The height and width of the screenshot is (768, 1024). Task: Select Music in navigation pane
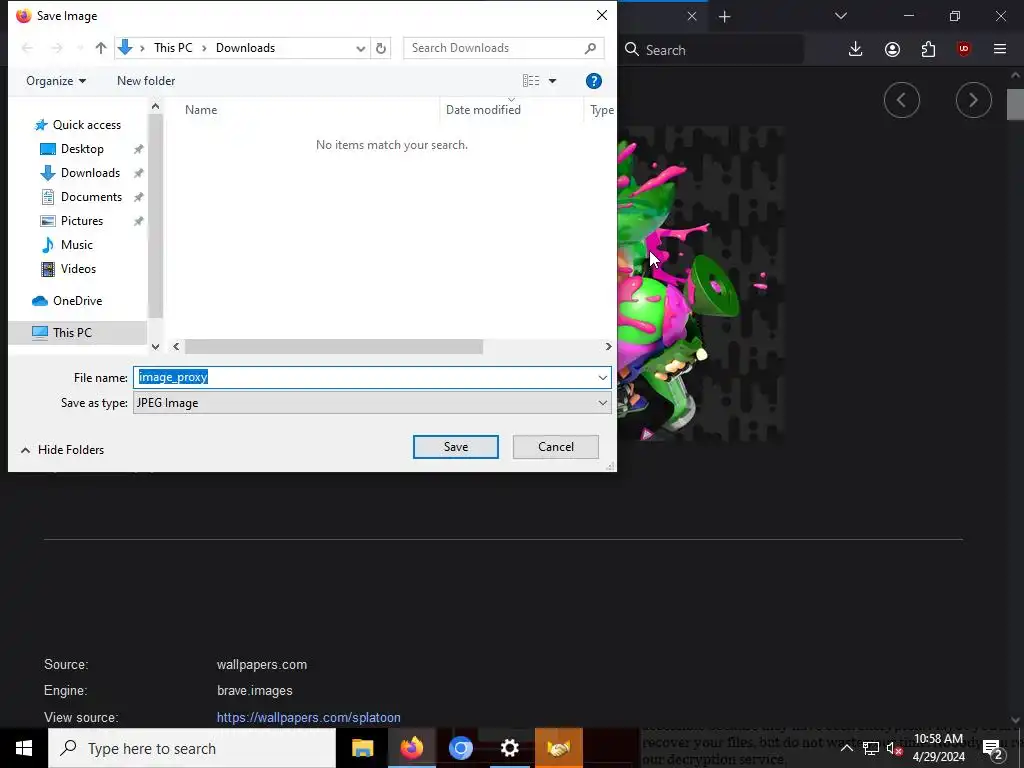[x=76, y=245]
